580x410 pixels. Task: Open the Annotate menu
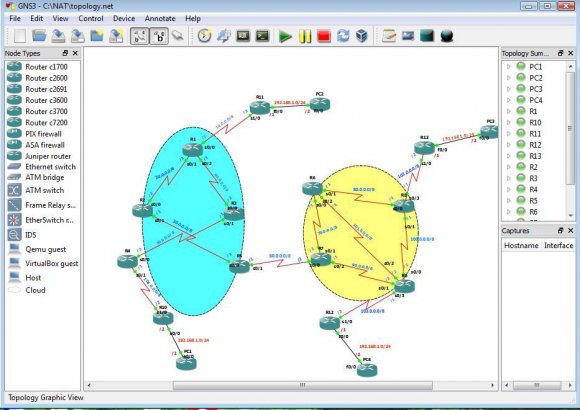pyautogui.click(x=160, y=19)
